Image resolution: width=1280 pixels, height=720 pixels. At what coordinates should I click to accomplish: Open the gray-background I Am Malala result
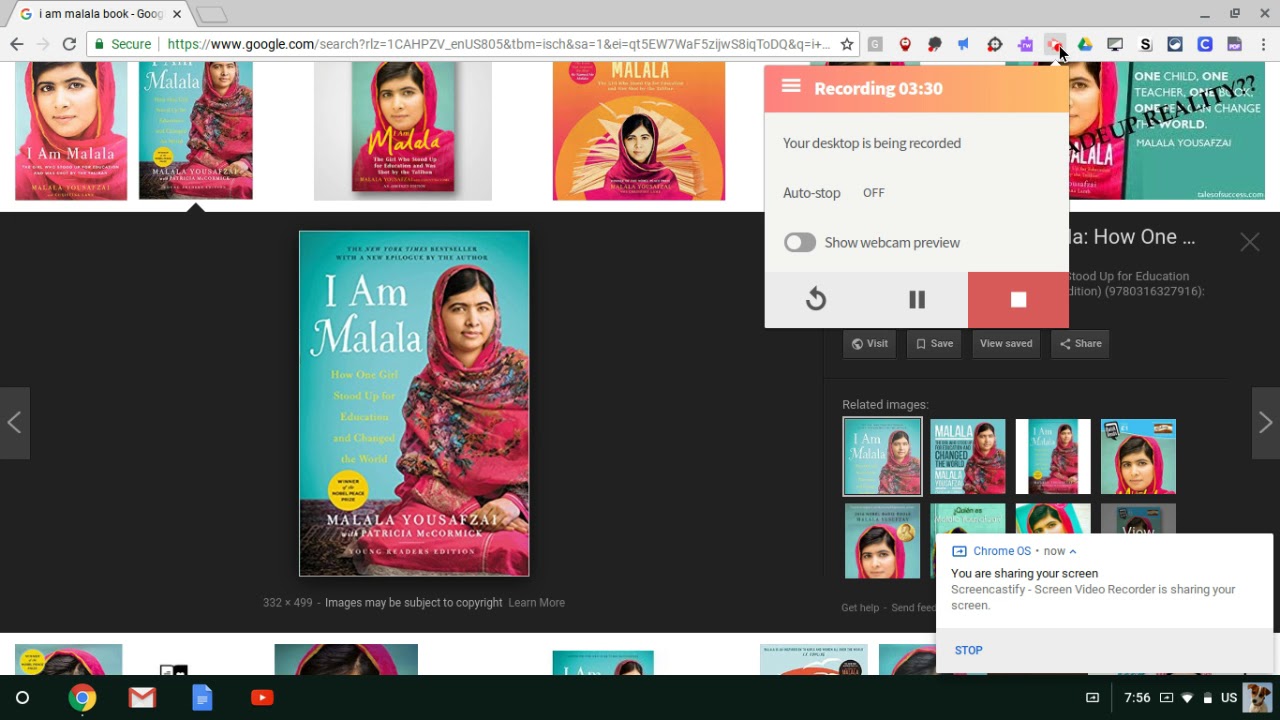pyautogui.click(x=403, y=130)
